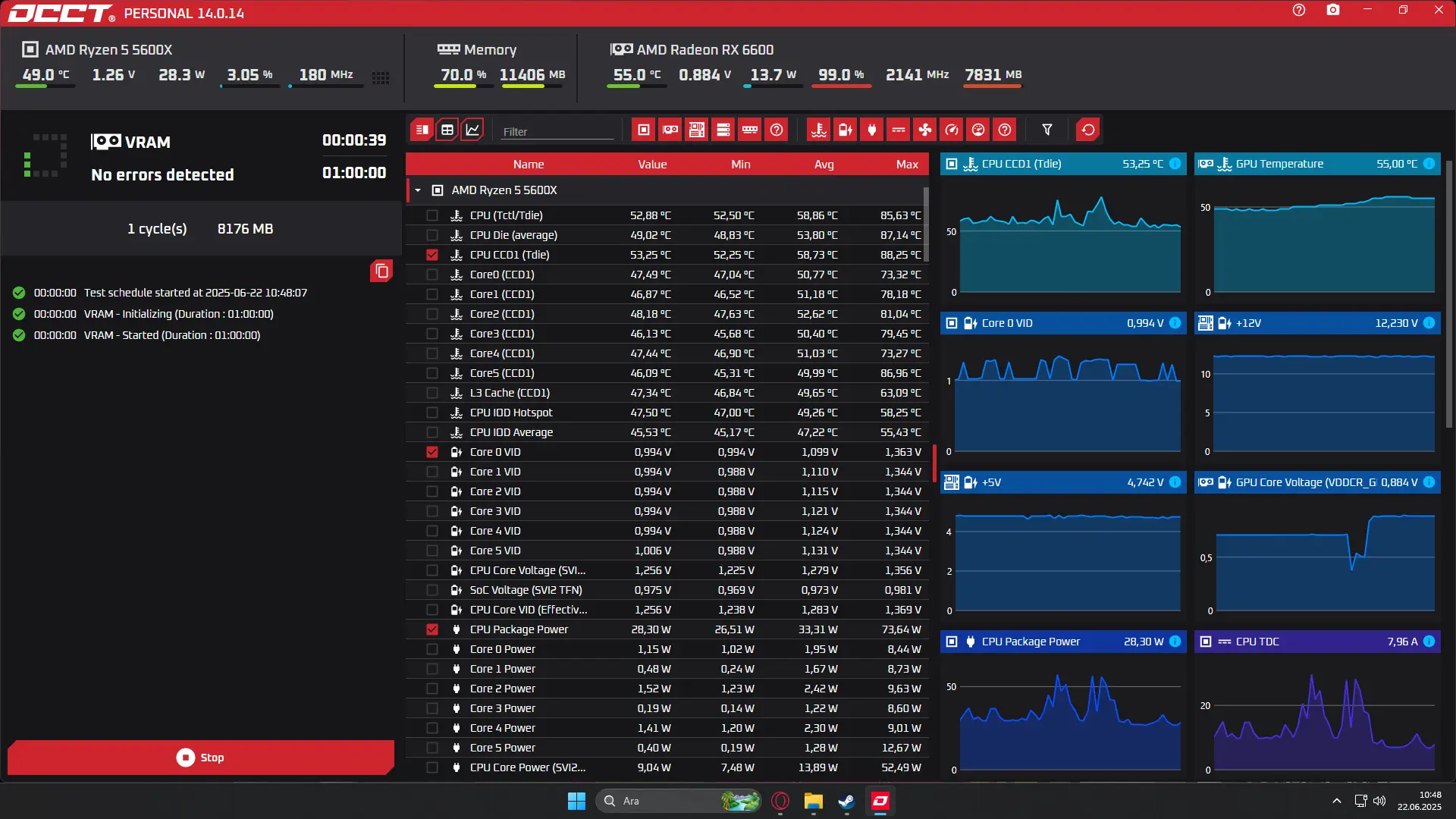Toggle the voltage sensor type filter
The image size is (1456, 819).
[x=846, y=130]
